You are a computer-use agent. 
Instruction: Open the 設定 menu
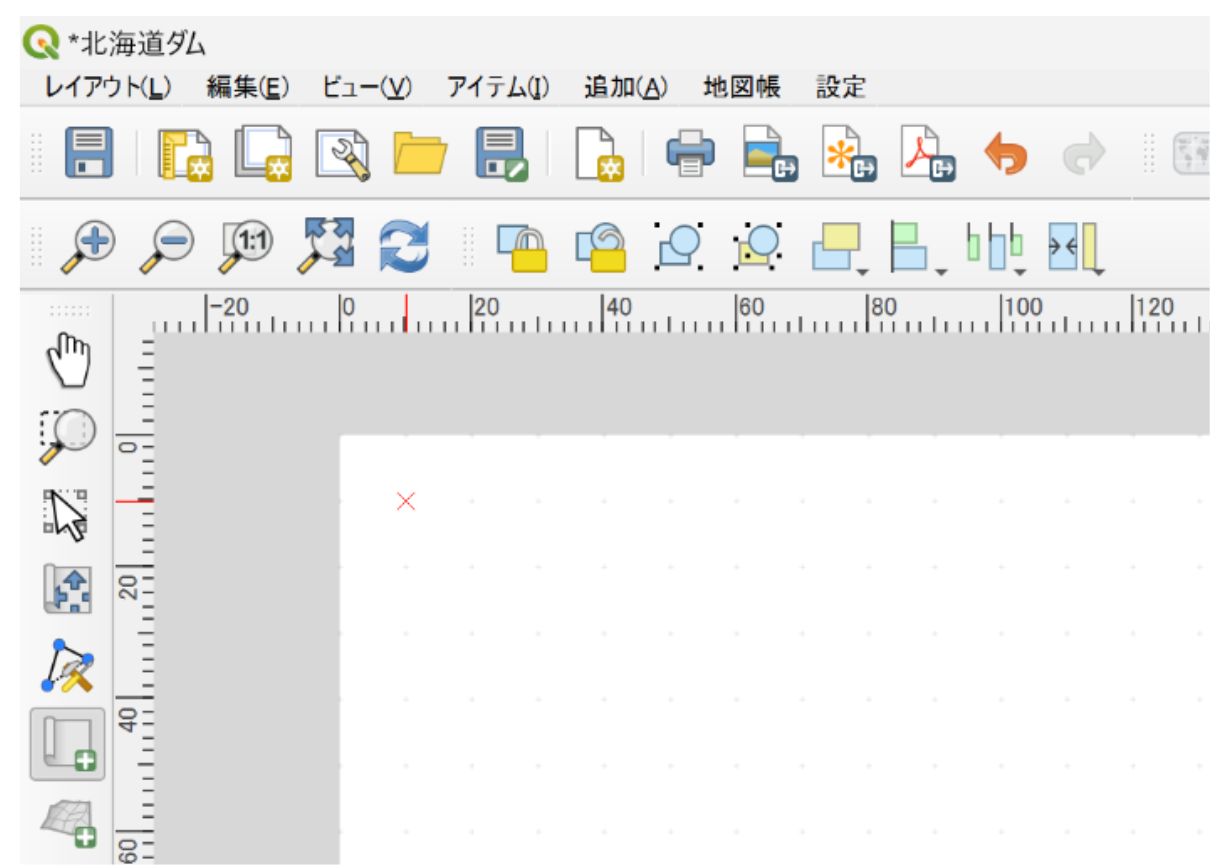[x=841, y=87]
